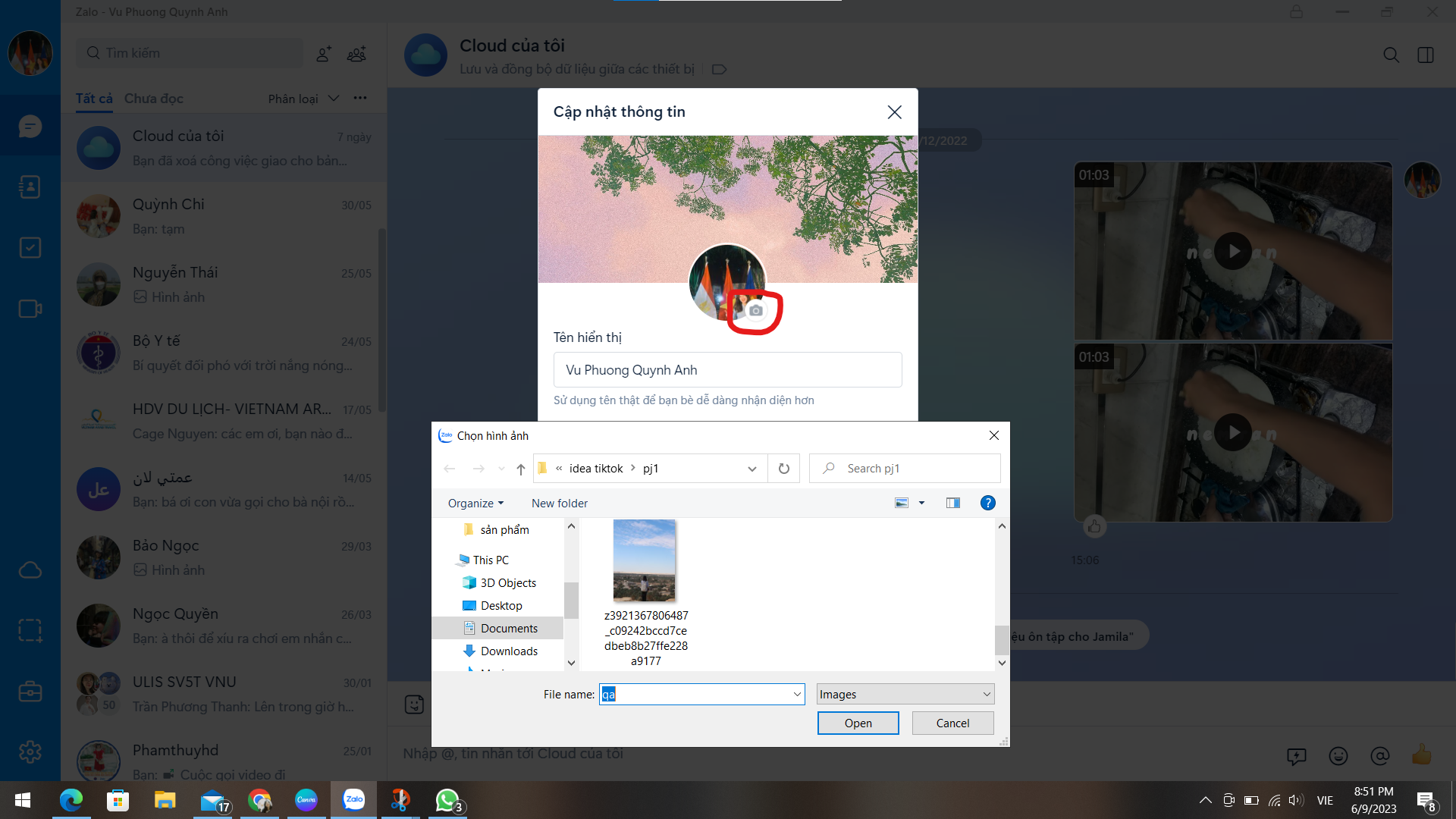
Task: Click the refresh button in file dialog
Action: point(783,469)
